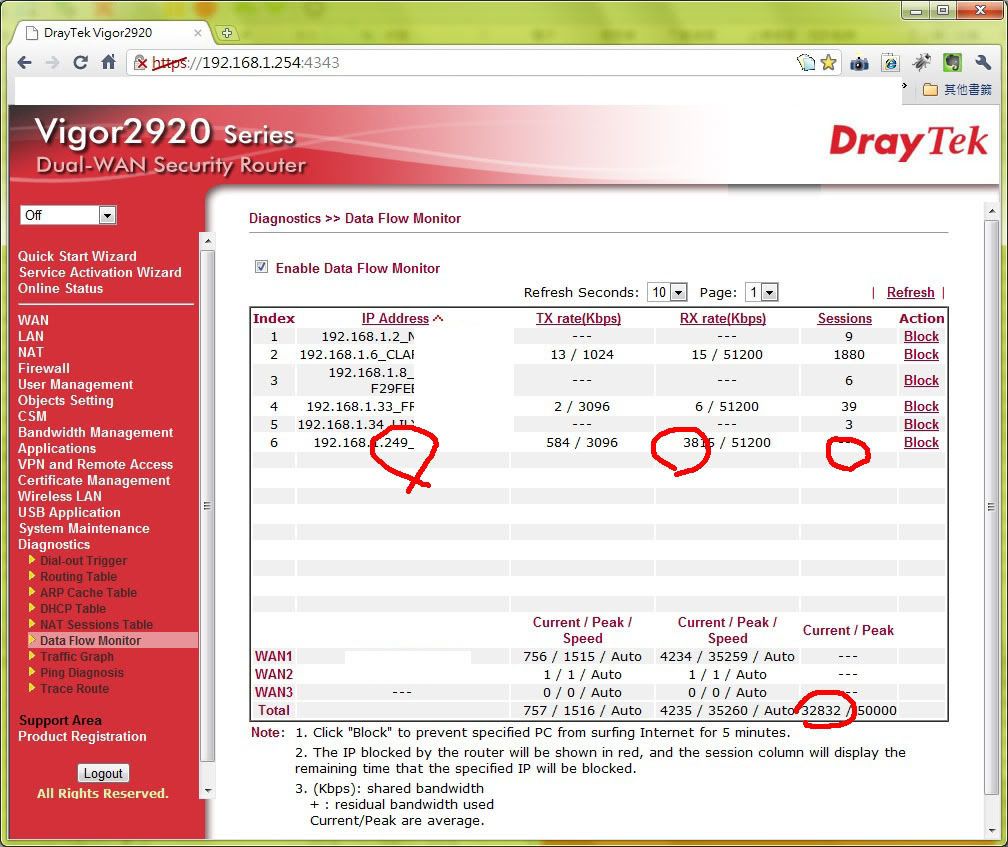Open Online Status page
The image size is (1008, 847).
coord(60,288)
